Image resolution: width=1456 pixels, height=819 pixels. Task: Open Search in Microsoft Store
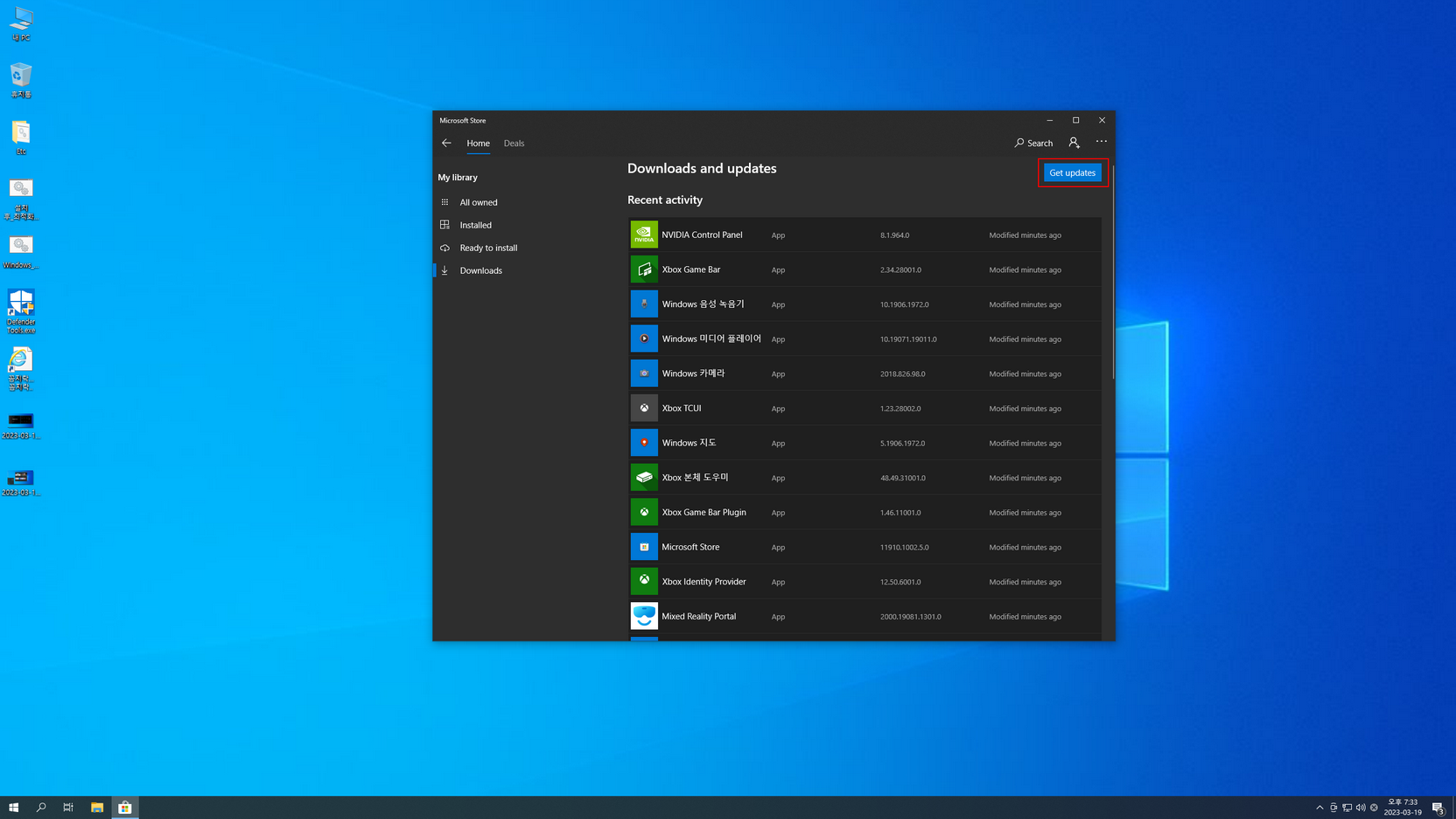1033,143
